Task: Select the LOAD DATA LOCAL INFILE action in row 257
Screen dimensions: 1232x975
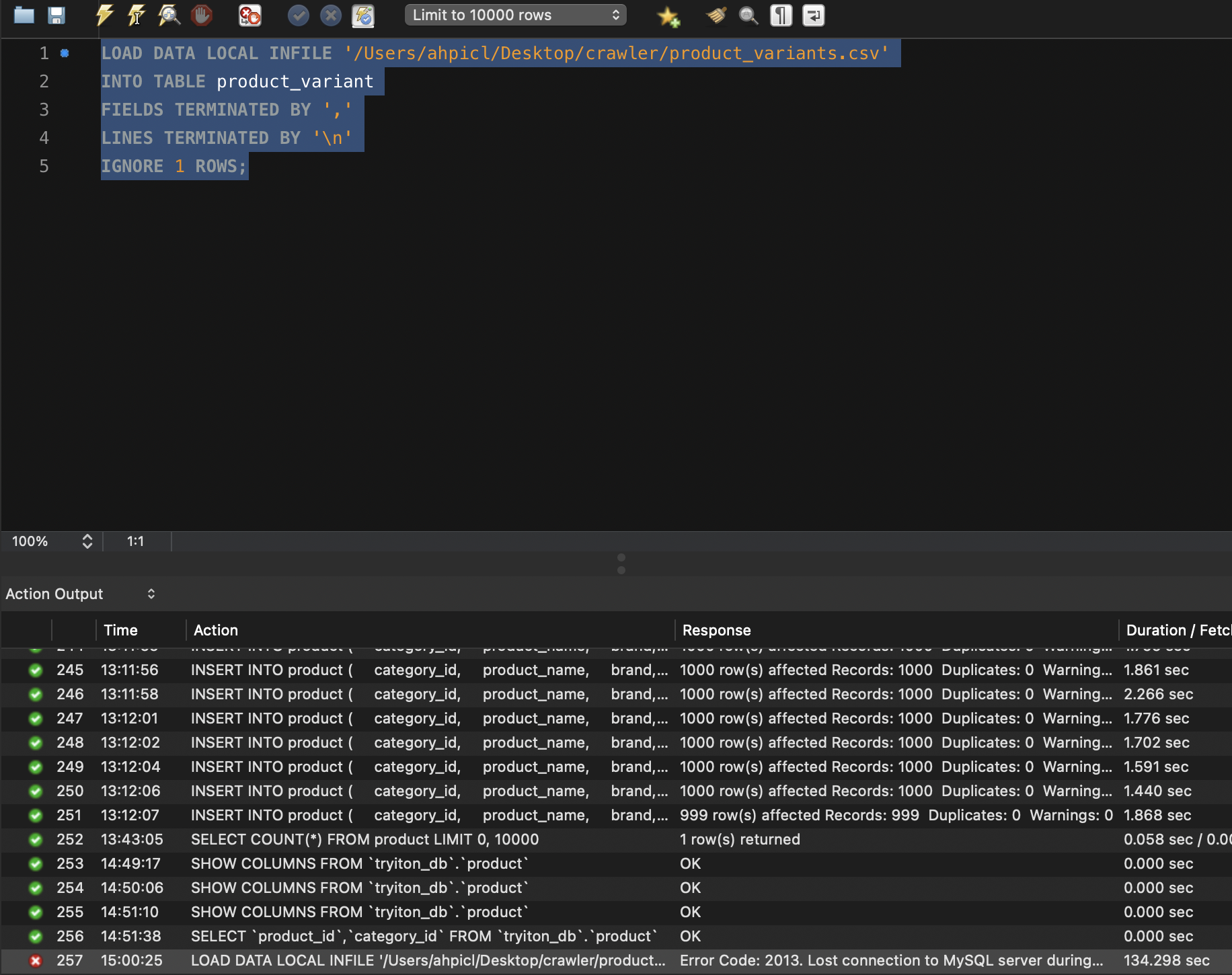Action: click(428, 960)
